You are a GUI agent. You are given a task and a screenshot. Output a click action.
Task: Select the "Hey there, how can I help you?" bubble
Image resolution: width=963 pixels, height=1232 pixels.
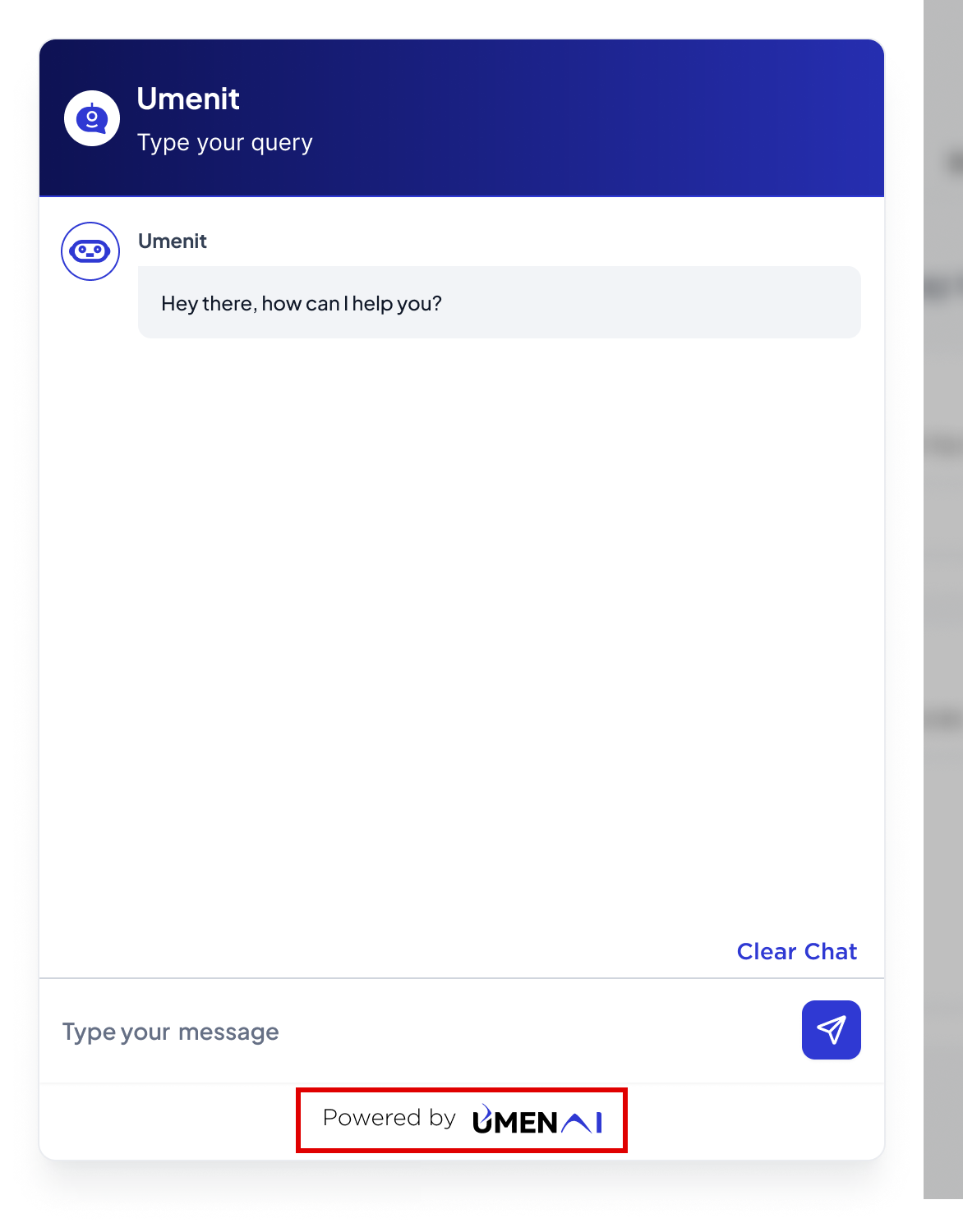pyautogui.click(x=500, y=302)
